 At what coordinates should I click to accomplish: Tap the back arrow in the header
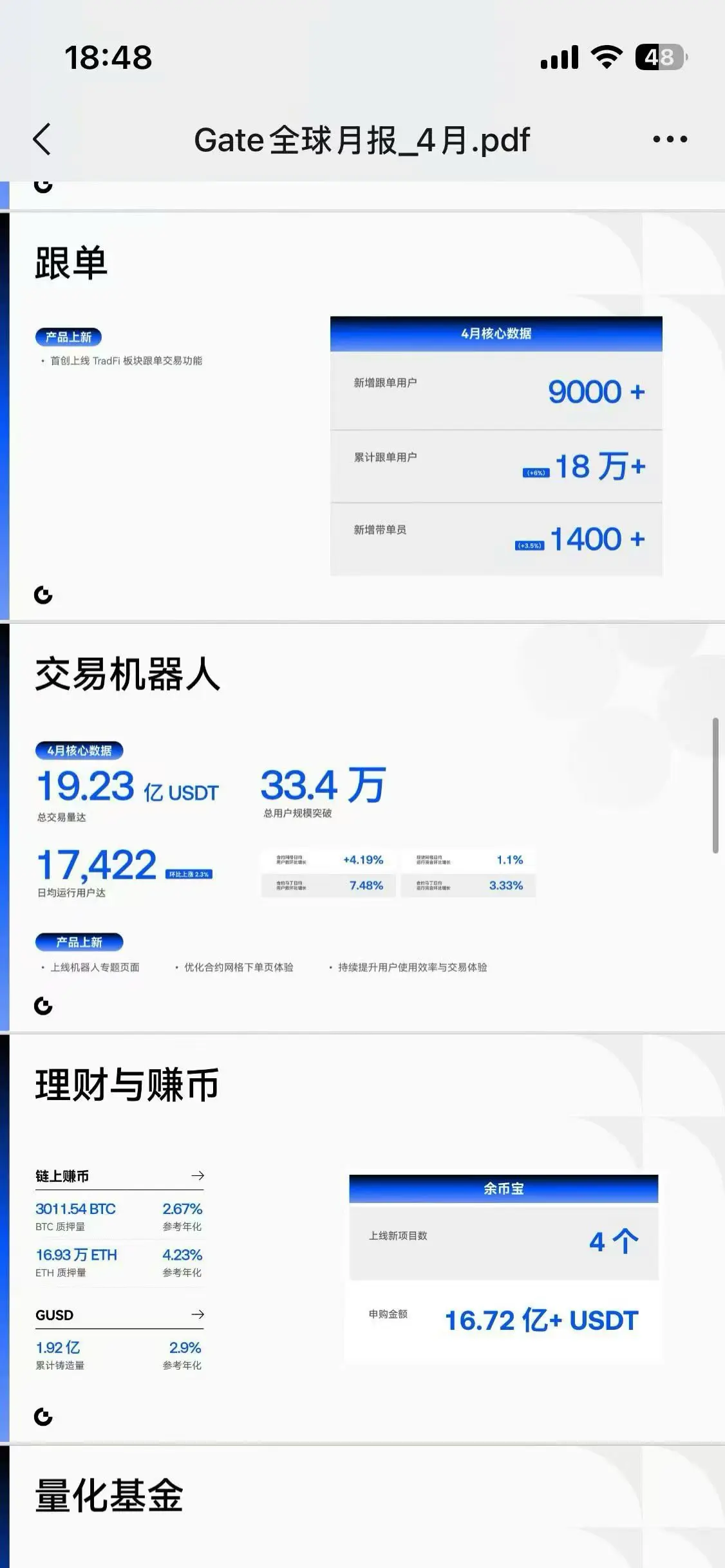coord(42,139)
